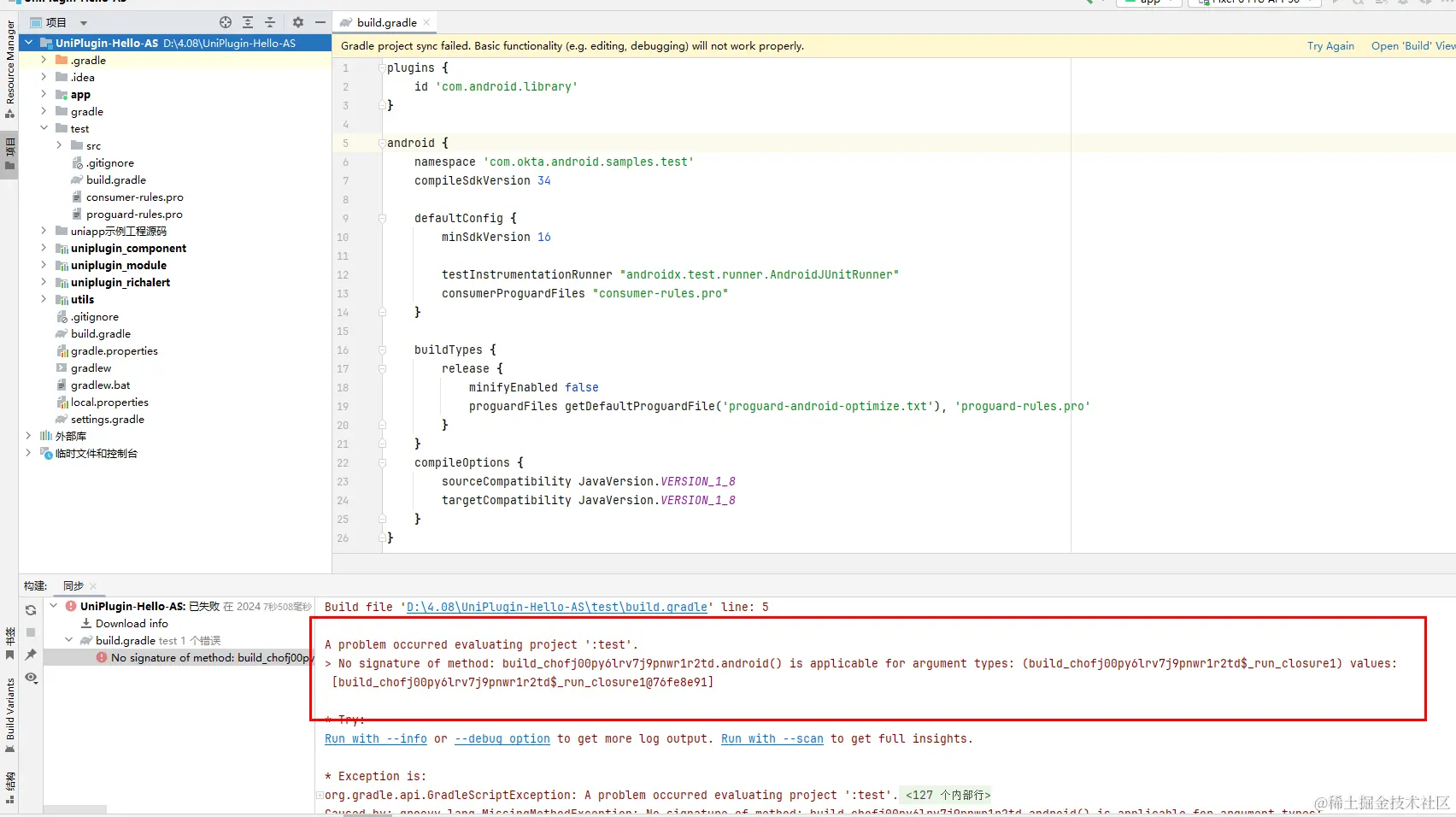
Task: Click the compileSdkVersion 34 line in editor
Action: point(483,180)
